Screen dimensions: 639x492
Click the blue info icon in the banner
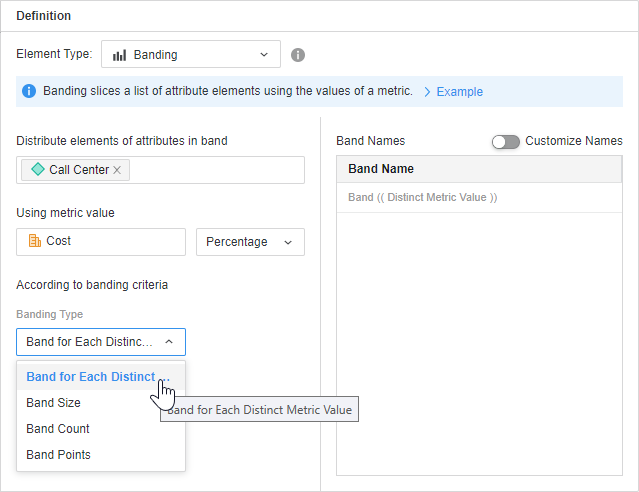29,91
